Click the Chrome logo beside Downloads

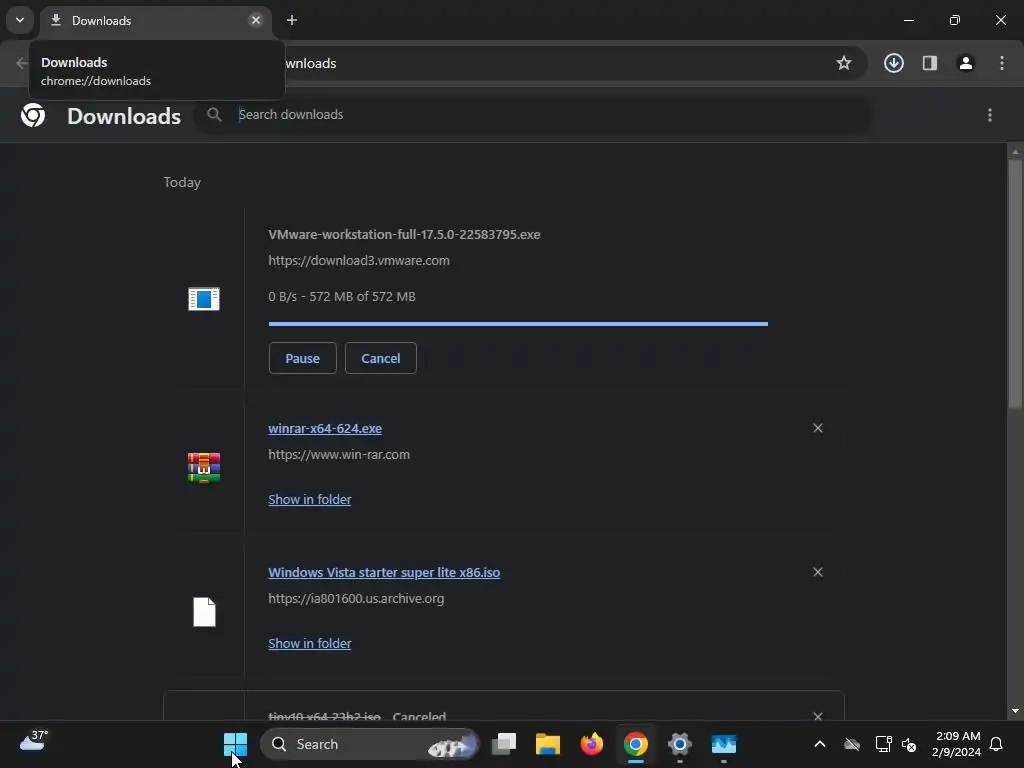click(33, 115)
